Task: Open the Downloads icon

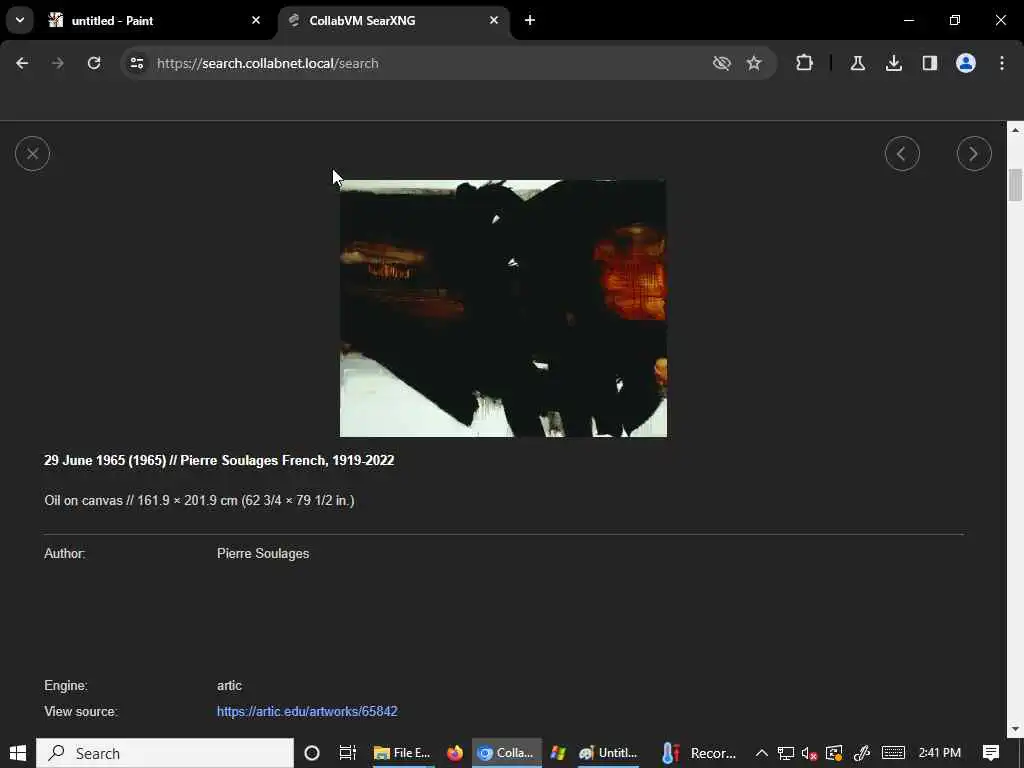Action: click(x=893, y=63)
